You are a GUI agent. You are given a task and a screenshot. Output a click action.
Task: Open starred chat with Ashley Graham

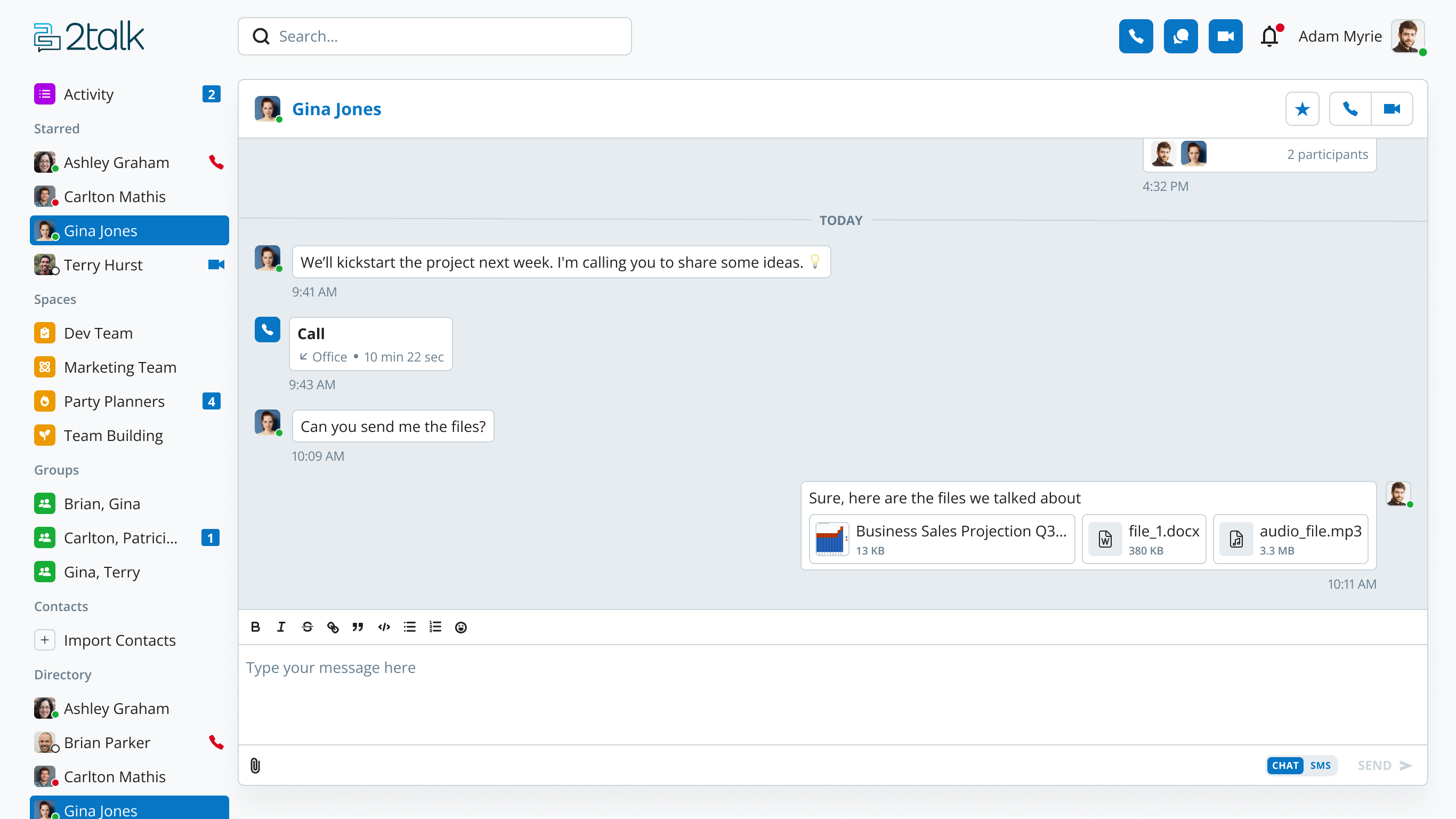(129, 162)
